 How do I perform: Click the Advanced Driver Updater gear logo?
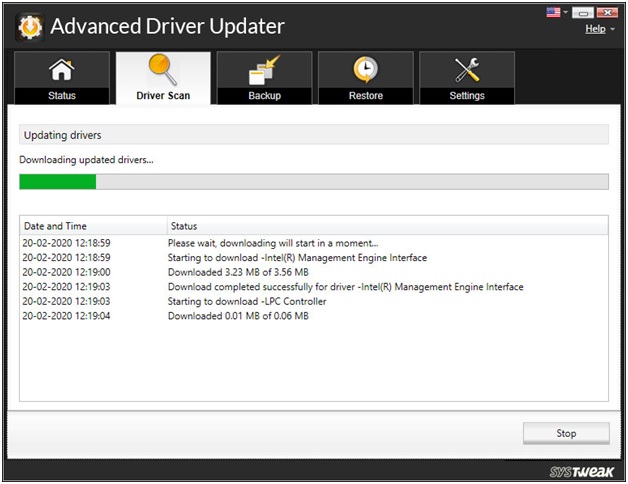tap(28, 27)
